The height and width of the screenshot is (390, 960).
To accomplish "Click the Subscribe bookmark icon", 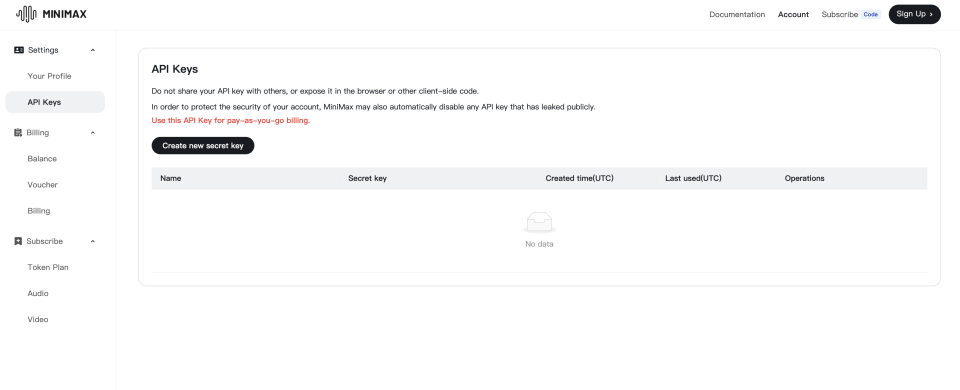I will 18,241.
